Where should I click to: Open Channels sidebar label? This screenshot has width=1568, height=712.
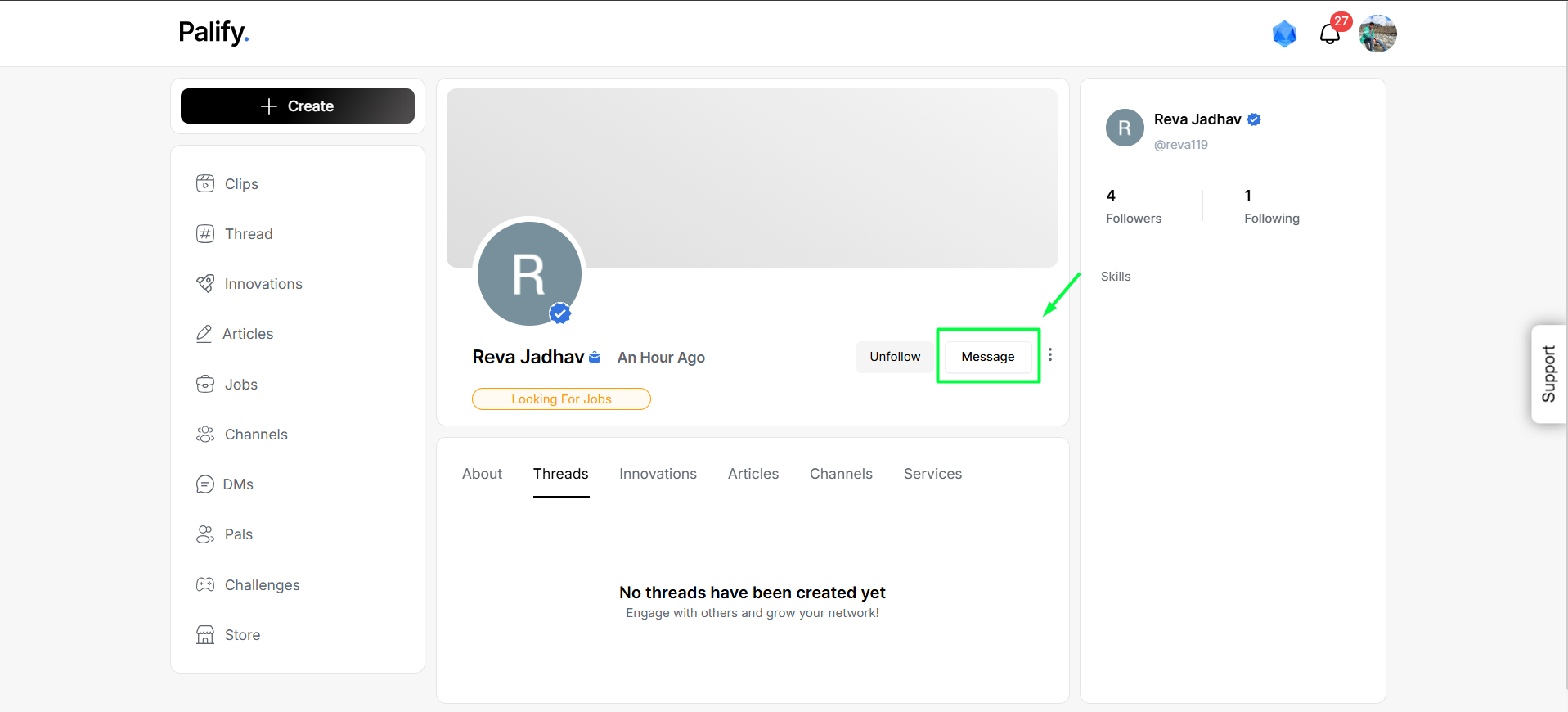tap(256, 435)
